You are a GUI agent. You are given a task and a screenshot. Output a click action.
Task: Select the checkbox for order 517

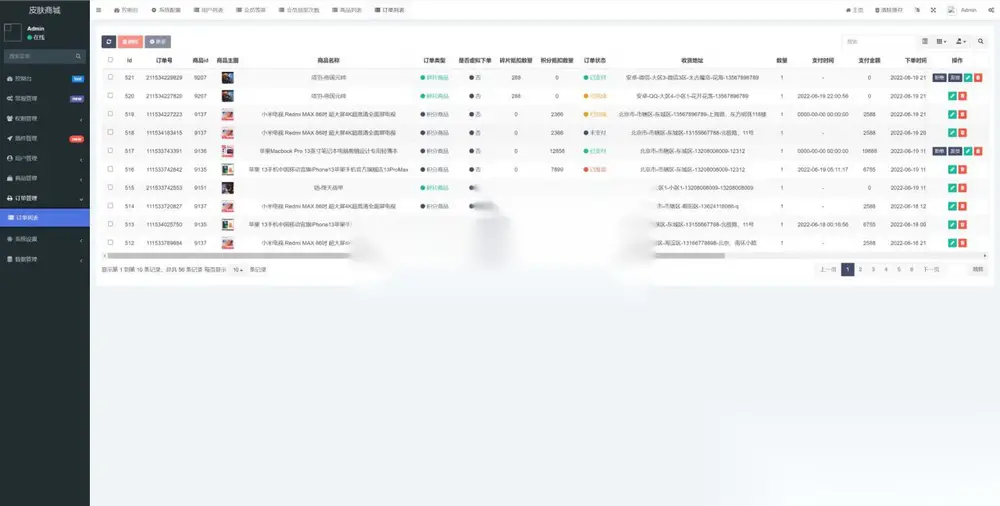coord(110,151)
